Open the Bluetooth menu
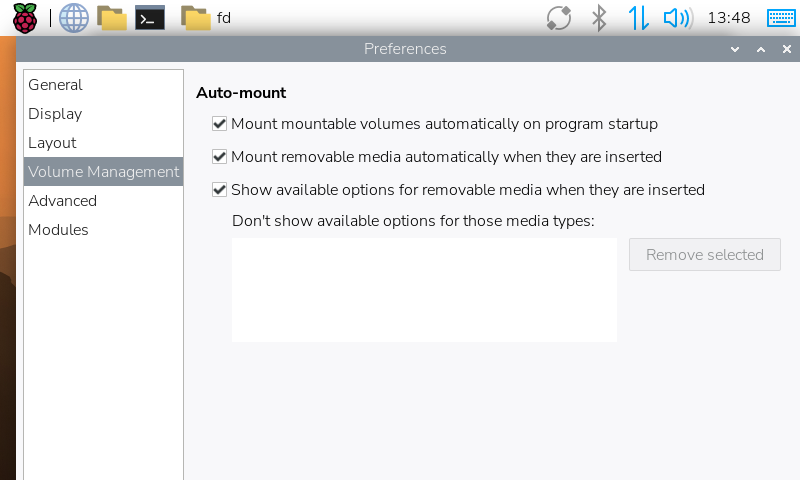The width and height of the screenshot is (800, 480). 599,18
